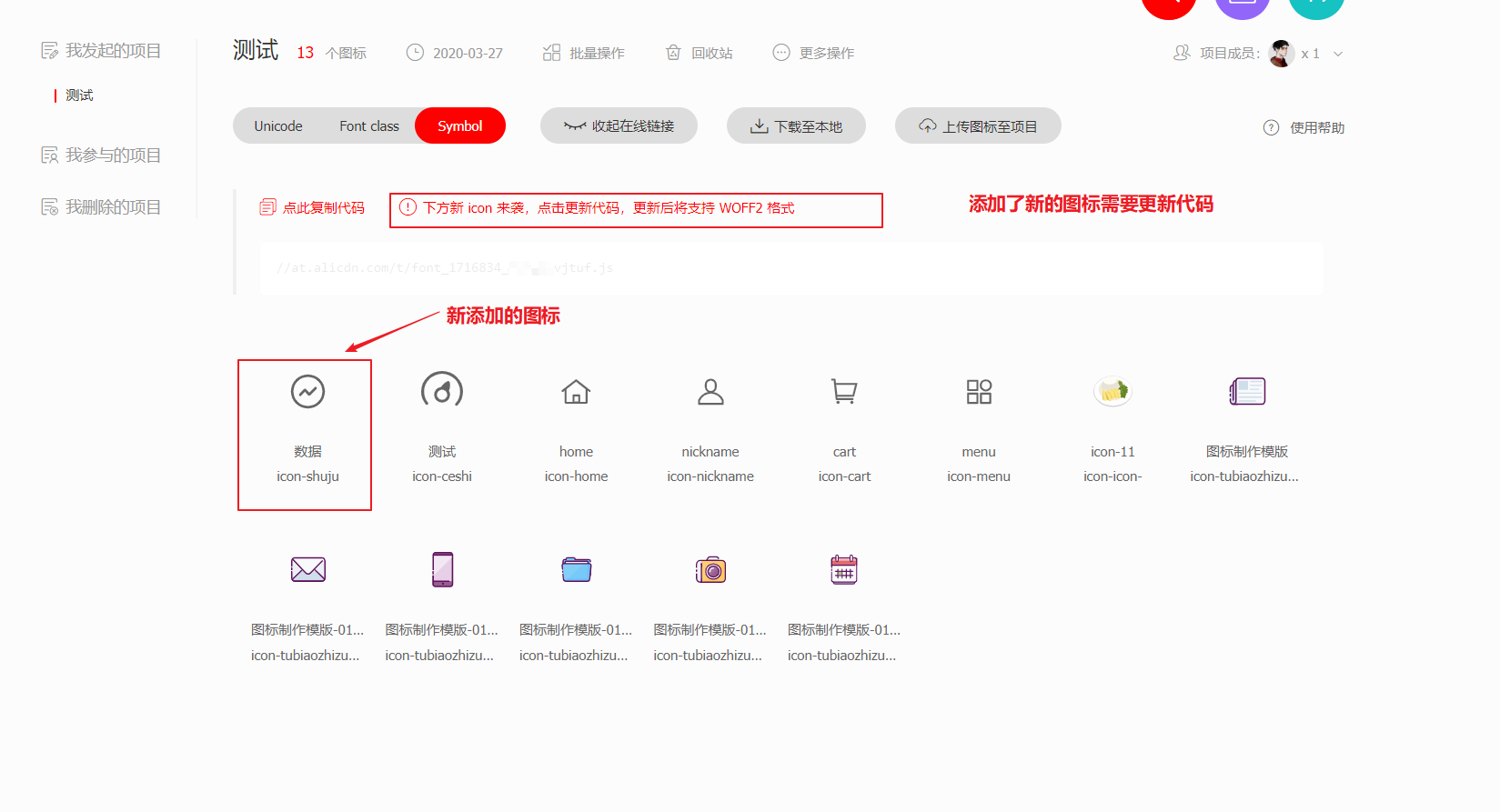This screenshot has height=812, width=1500.
Task: Click the icon-home label
Action: coord(576,476)
